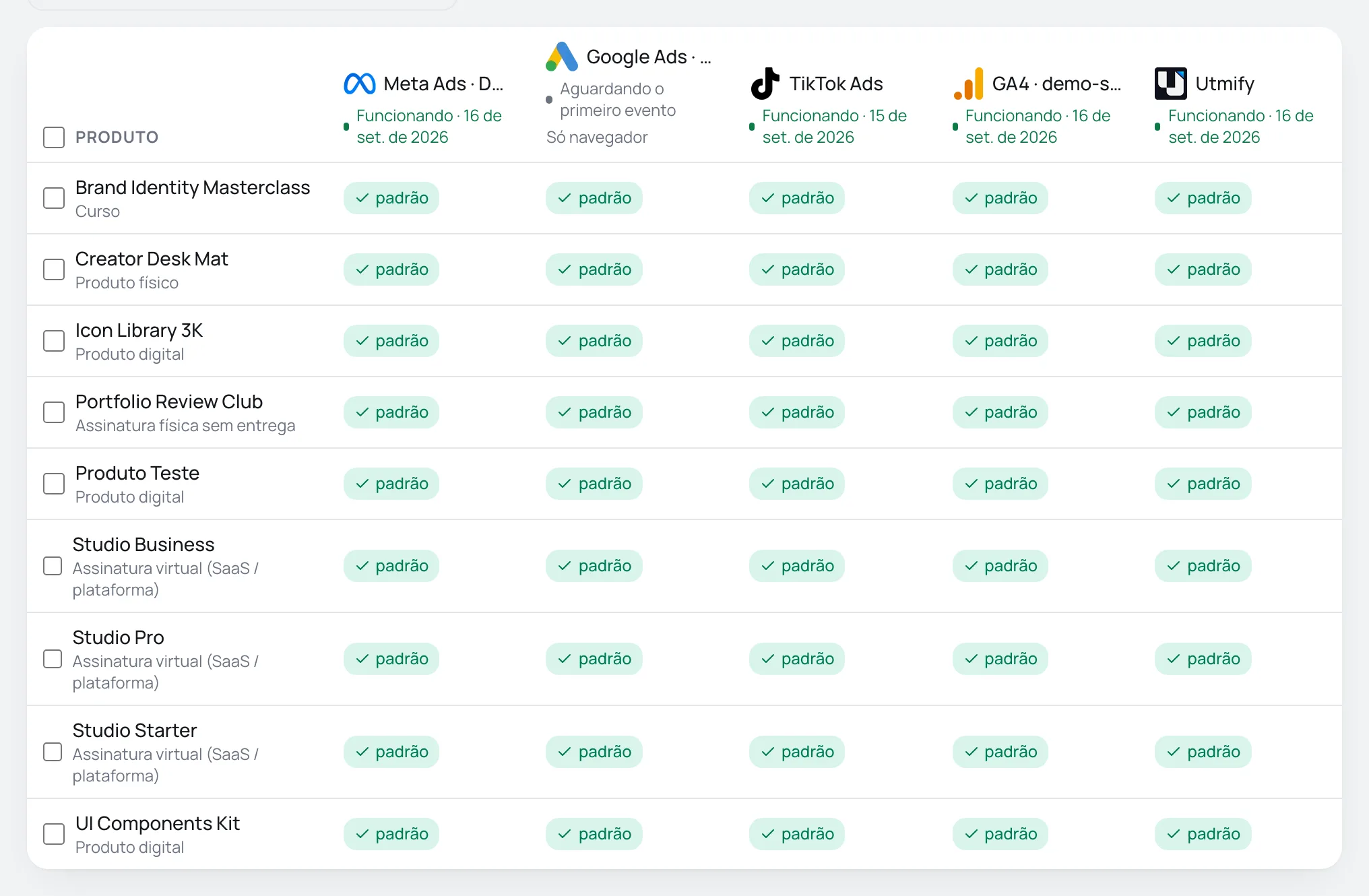This screenshot has width=1369, height=896.
Task: Tick the Portfolio Review Club checkbox
Action: pyautogui.click(x=54, y=412)
